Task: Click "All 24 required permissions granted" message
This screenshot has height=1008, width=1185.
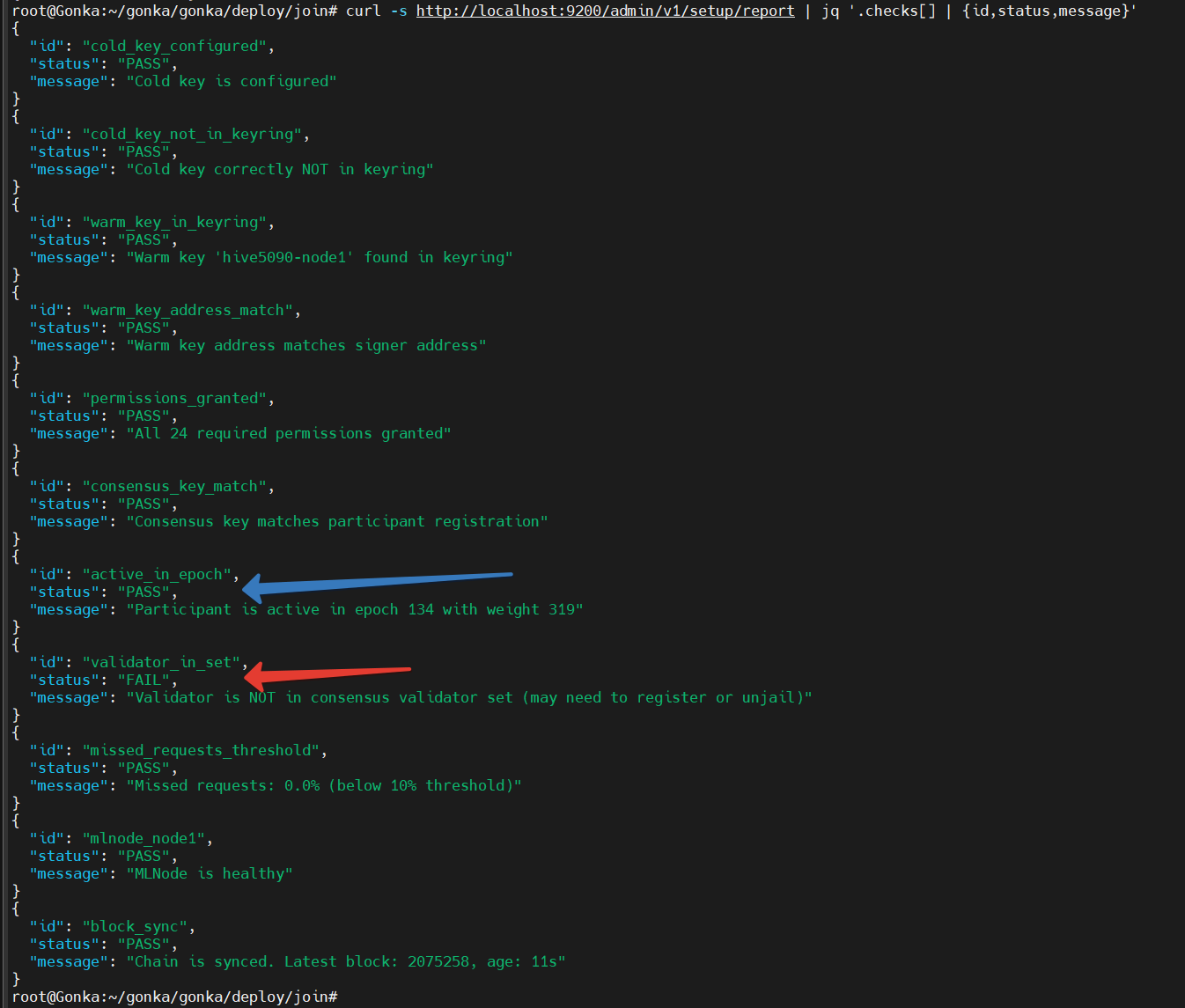Action: pyautogui.click(x=289, y=433)
